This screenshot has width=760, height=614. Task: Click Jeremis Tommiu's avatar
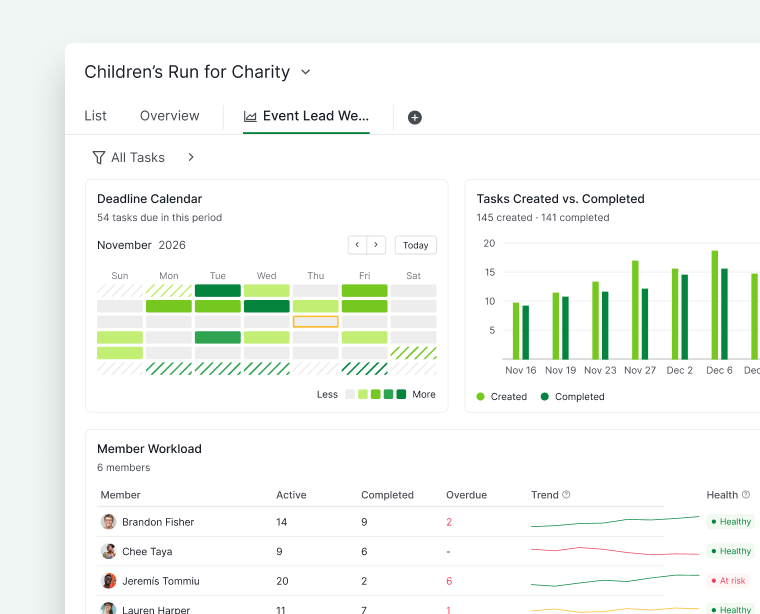click(x=109, y=581)
